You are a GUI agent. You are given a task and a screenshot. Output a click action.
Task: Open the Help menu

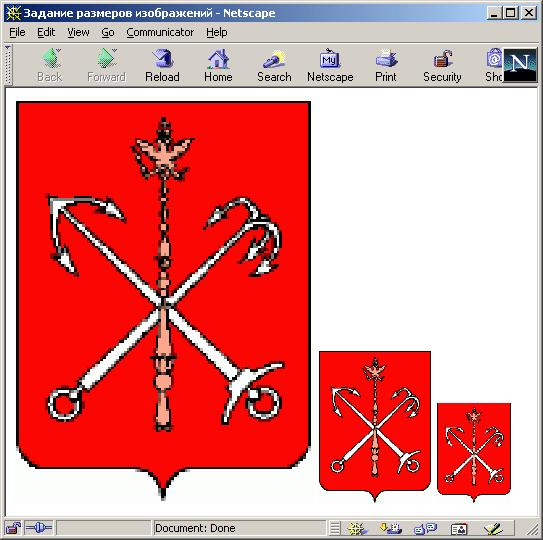[x=217, y=33]
